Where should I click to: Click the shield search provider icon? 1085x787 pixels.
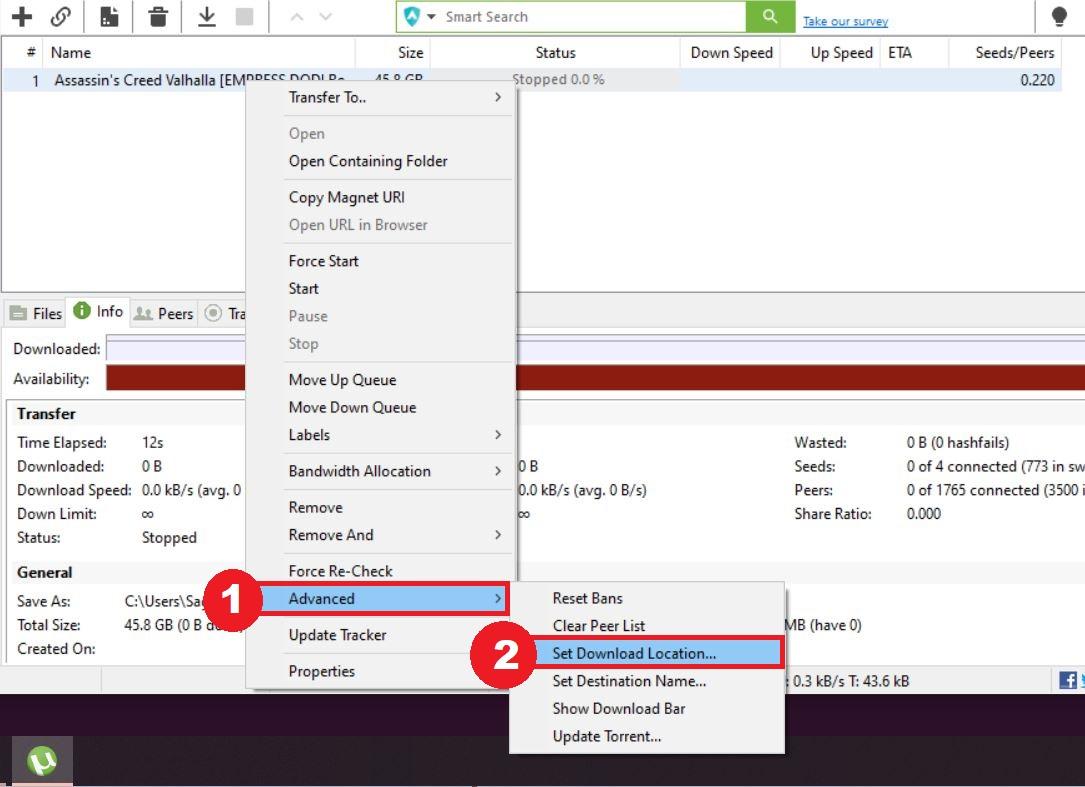point(412,17)
